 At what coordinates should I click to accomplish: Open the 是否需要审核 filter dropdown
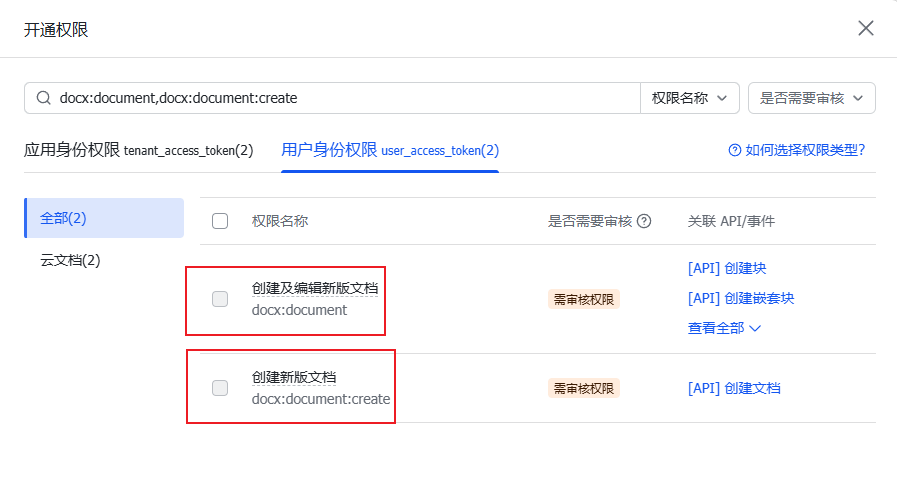[811, 98]
